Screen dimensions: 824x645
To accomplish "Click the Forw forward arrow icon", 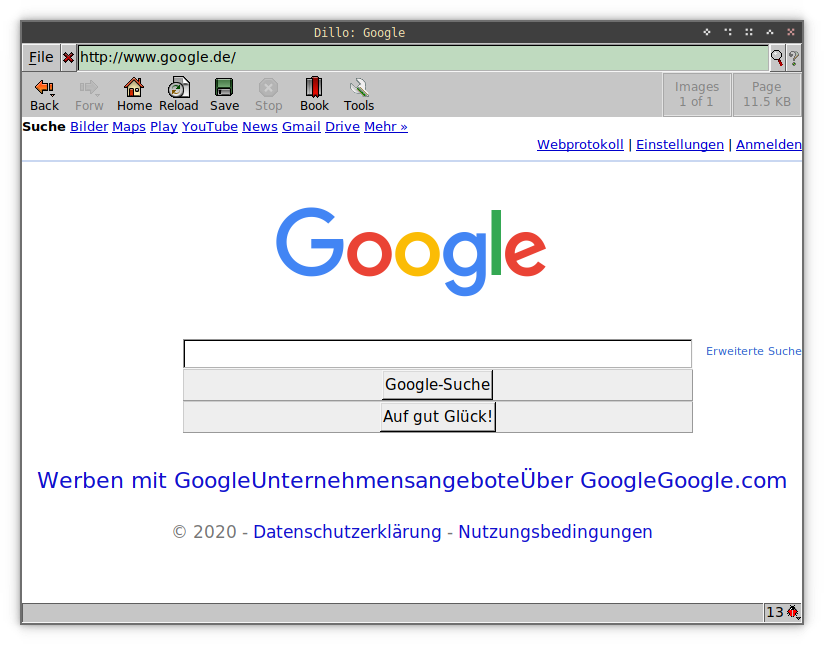I will (x=88, y=87).
